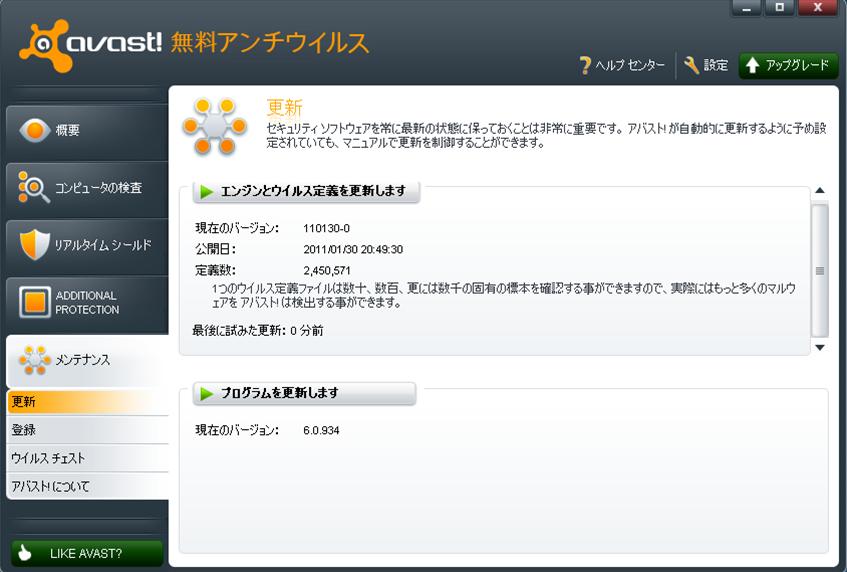847x572 pixels.
Task: Click the scrollbar thumb in definitions panel
Action: tap(819, 270)
